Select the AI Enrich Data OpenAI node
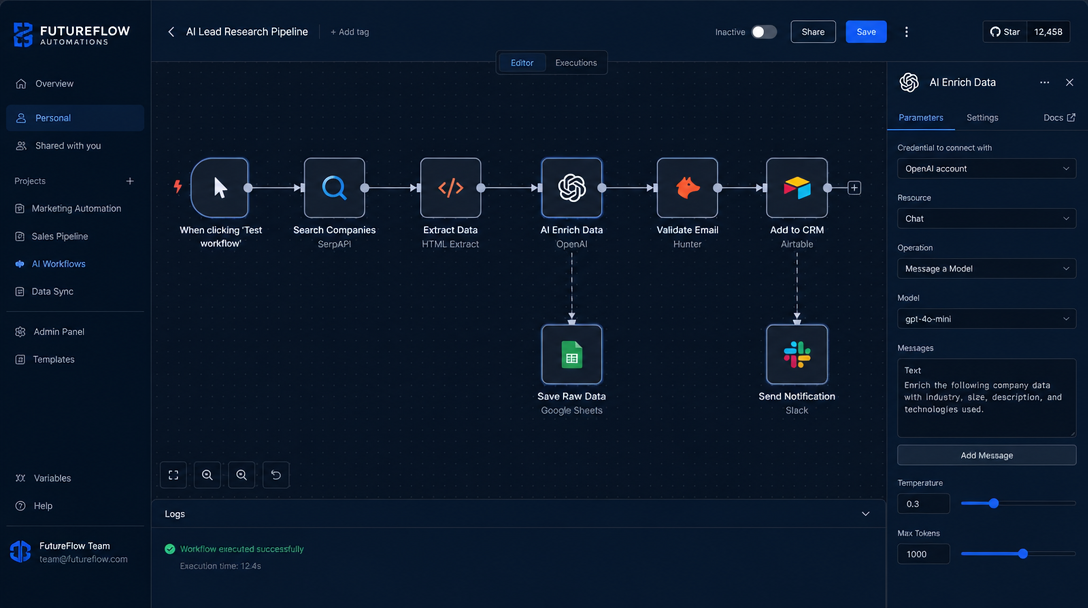 572,187
